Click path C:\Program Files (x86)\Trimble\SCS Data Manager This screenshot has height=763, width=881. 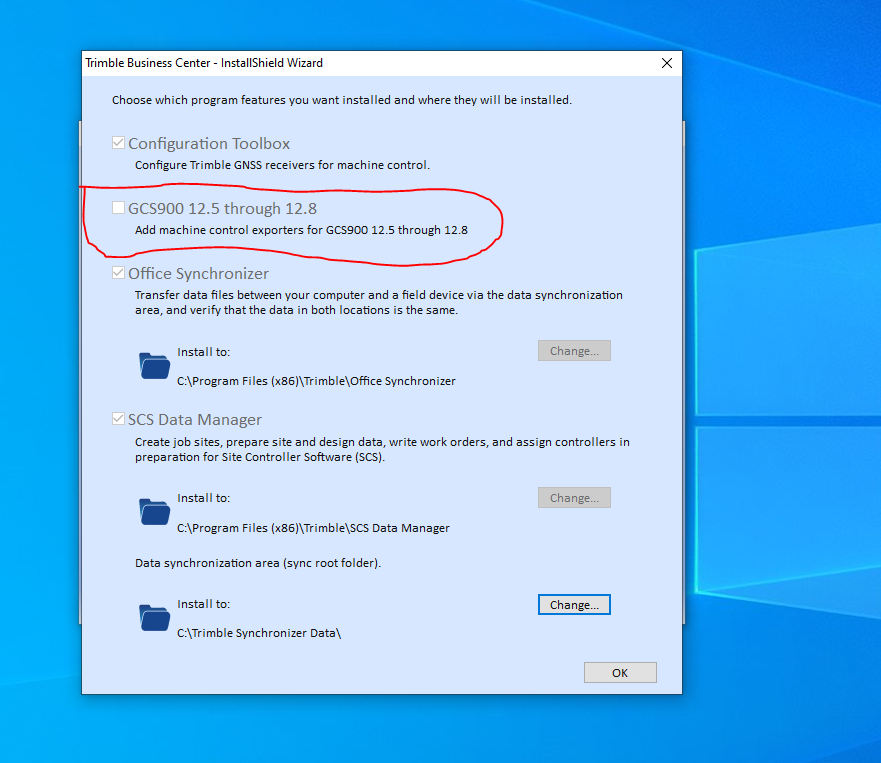click(x=314, y=528)
